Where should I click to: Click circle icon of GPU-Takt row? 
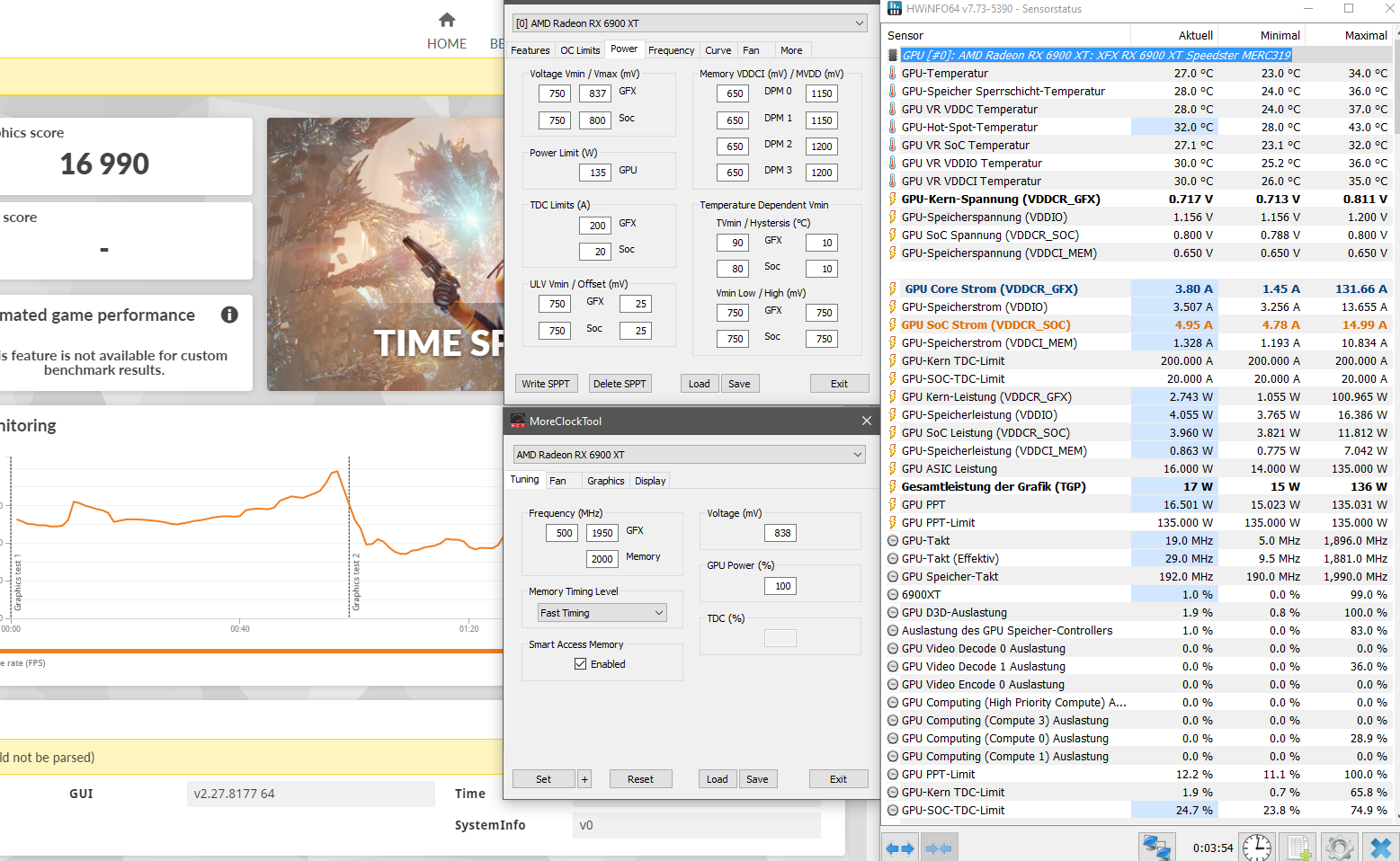point(893,540)
